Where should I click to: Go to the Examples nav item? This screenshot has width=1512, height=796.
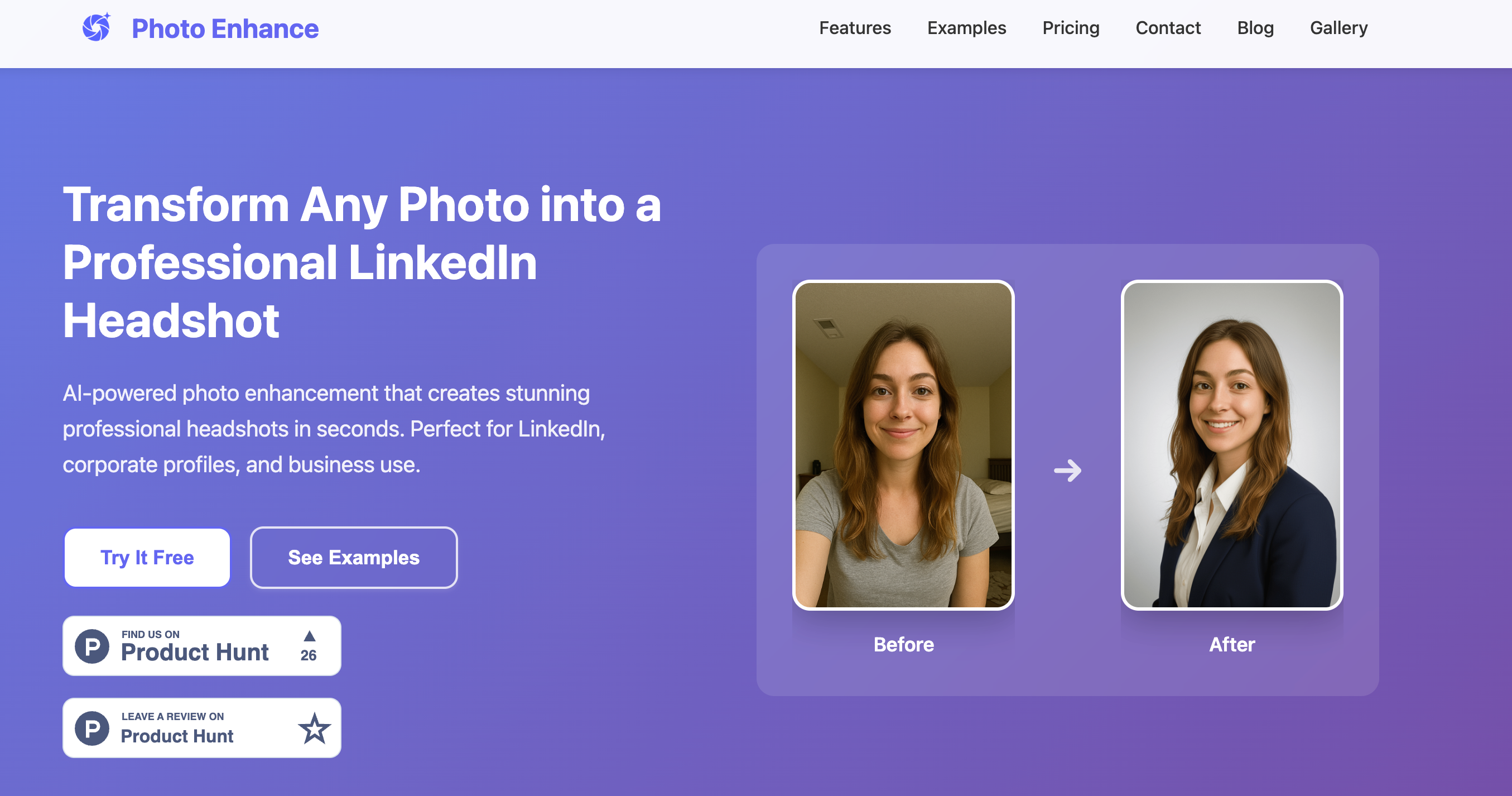point(966,27)
